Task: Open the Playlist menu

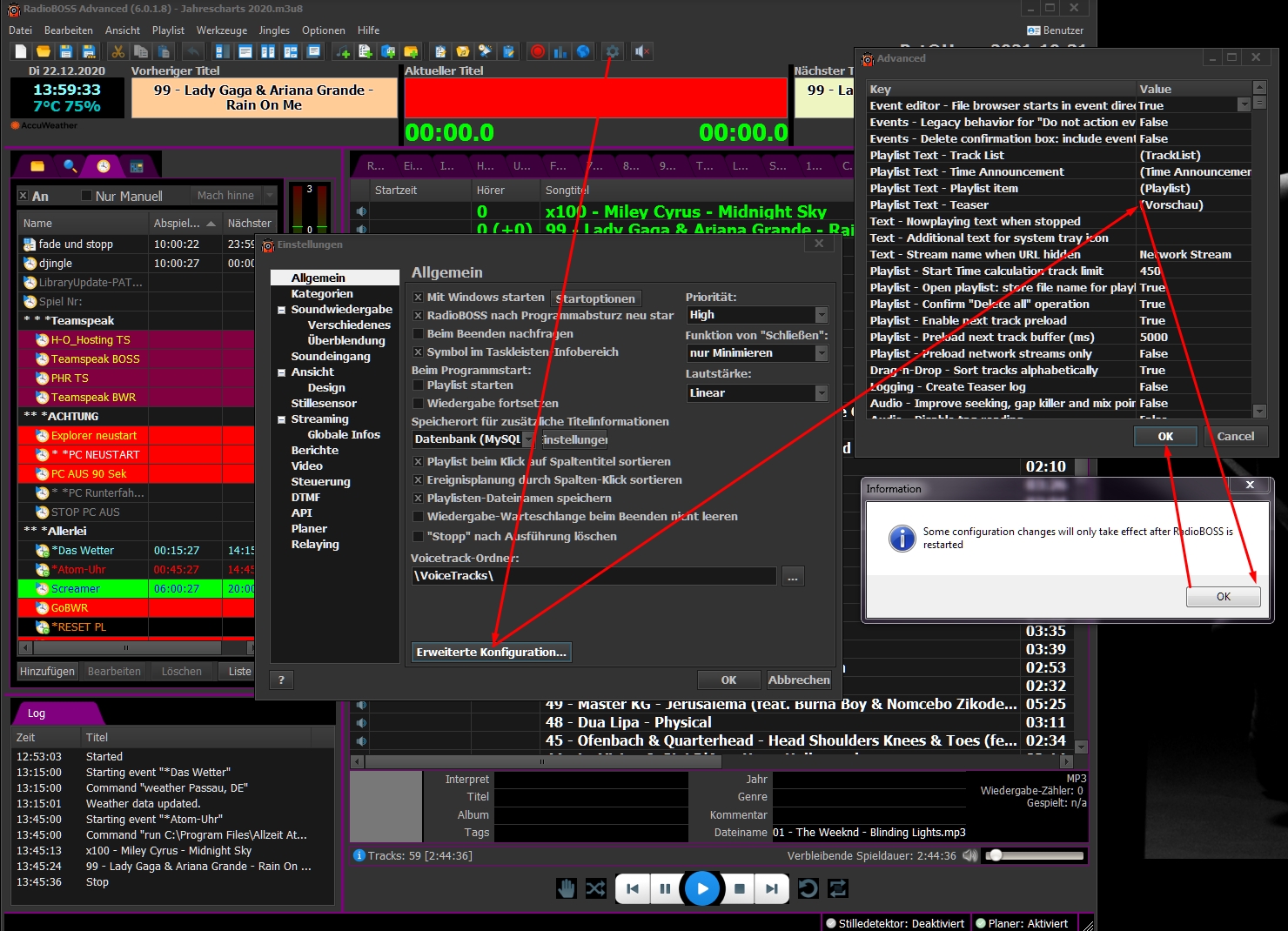Action: 168,30
